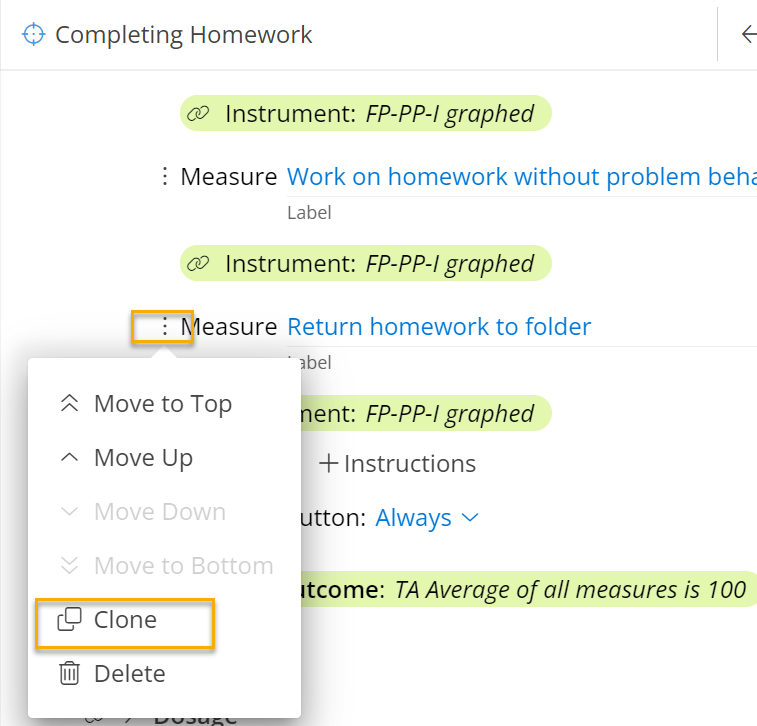757x726 pixels.
Task: Click the Delete trash icon
Action: tap(69, 674)
